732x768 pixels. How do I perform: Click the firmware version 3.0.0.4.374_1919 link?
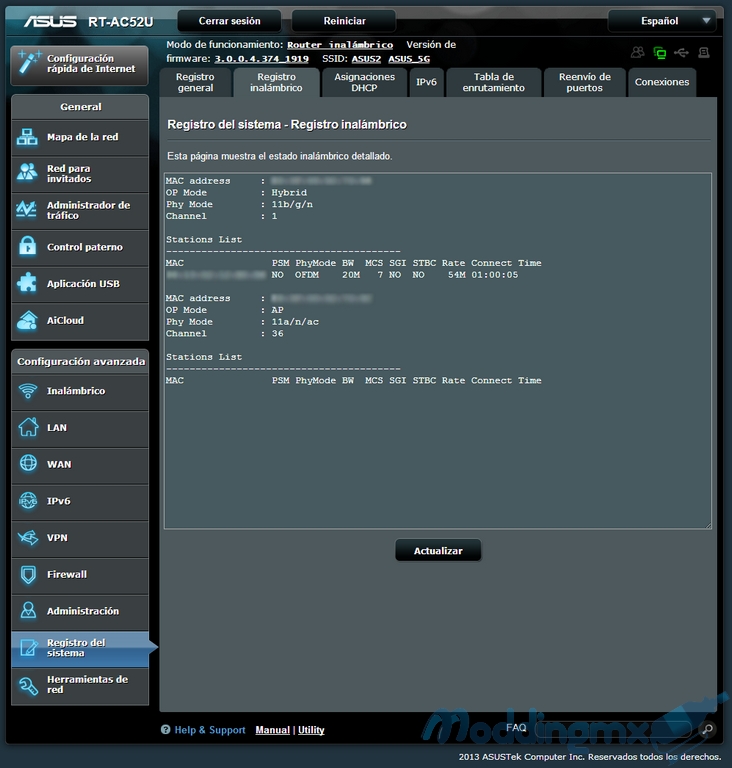262,59
